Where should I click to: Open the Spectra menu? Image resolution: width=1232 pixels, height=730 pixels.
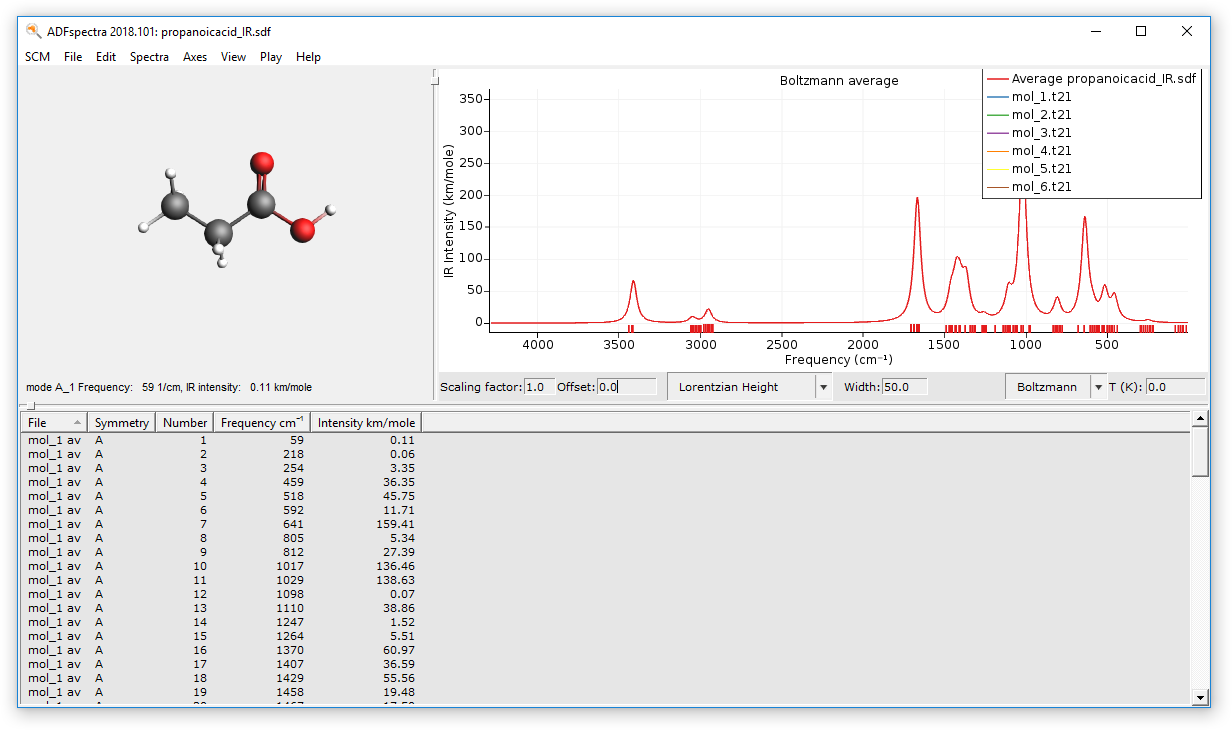[x=149, y=57]
